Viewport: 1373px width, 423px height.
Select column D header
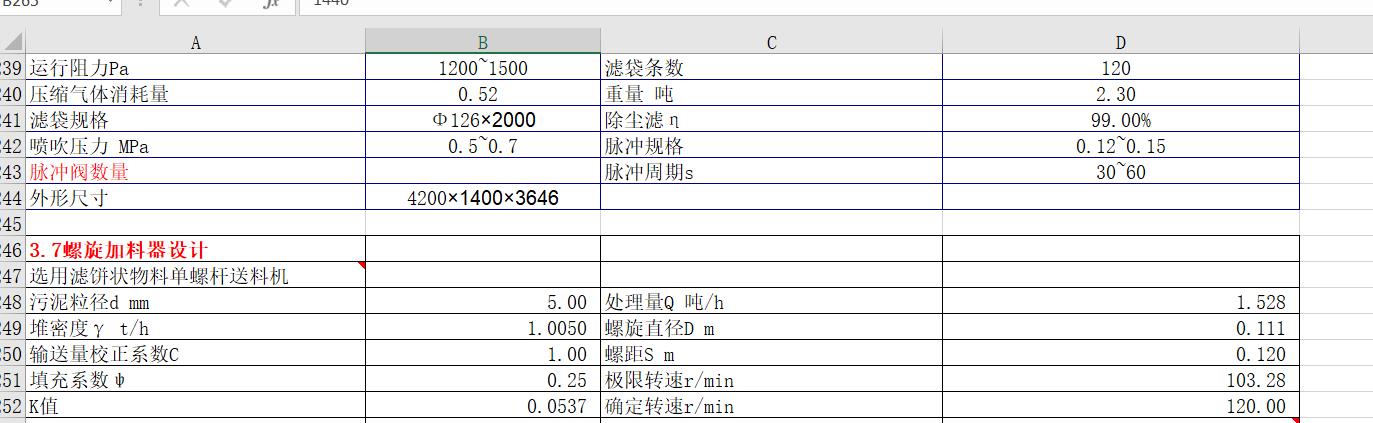[1121, 42]
